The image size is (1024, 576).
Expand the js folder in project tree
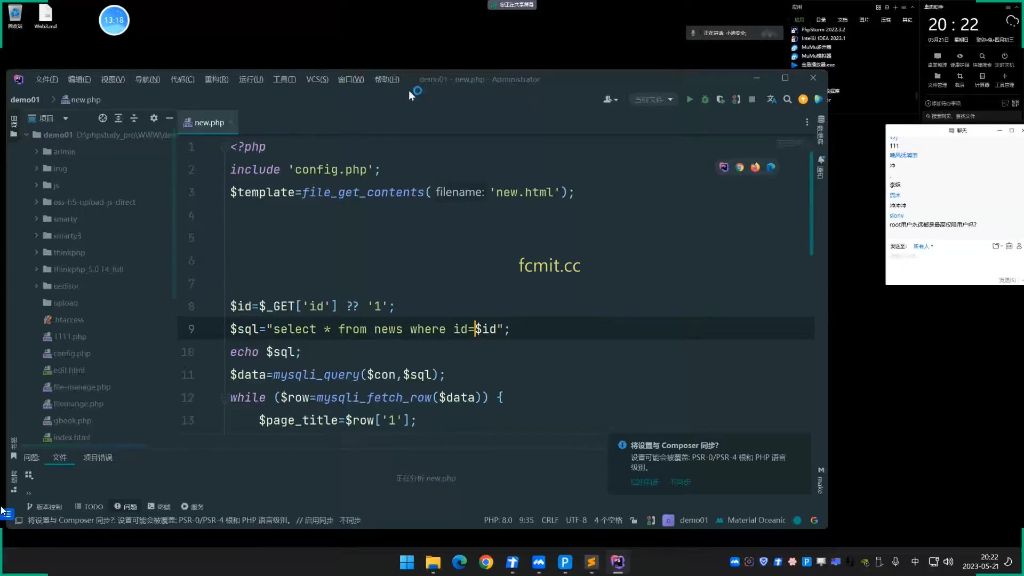click(37, 185)
